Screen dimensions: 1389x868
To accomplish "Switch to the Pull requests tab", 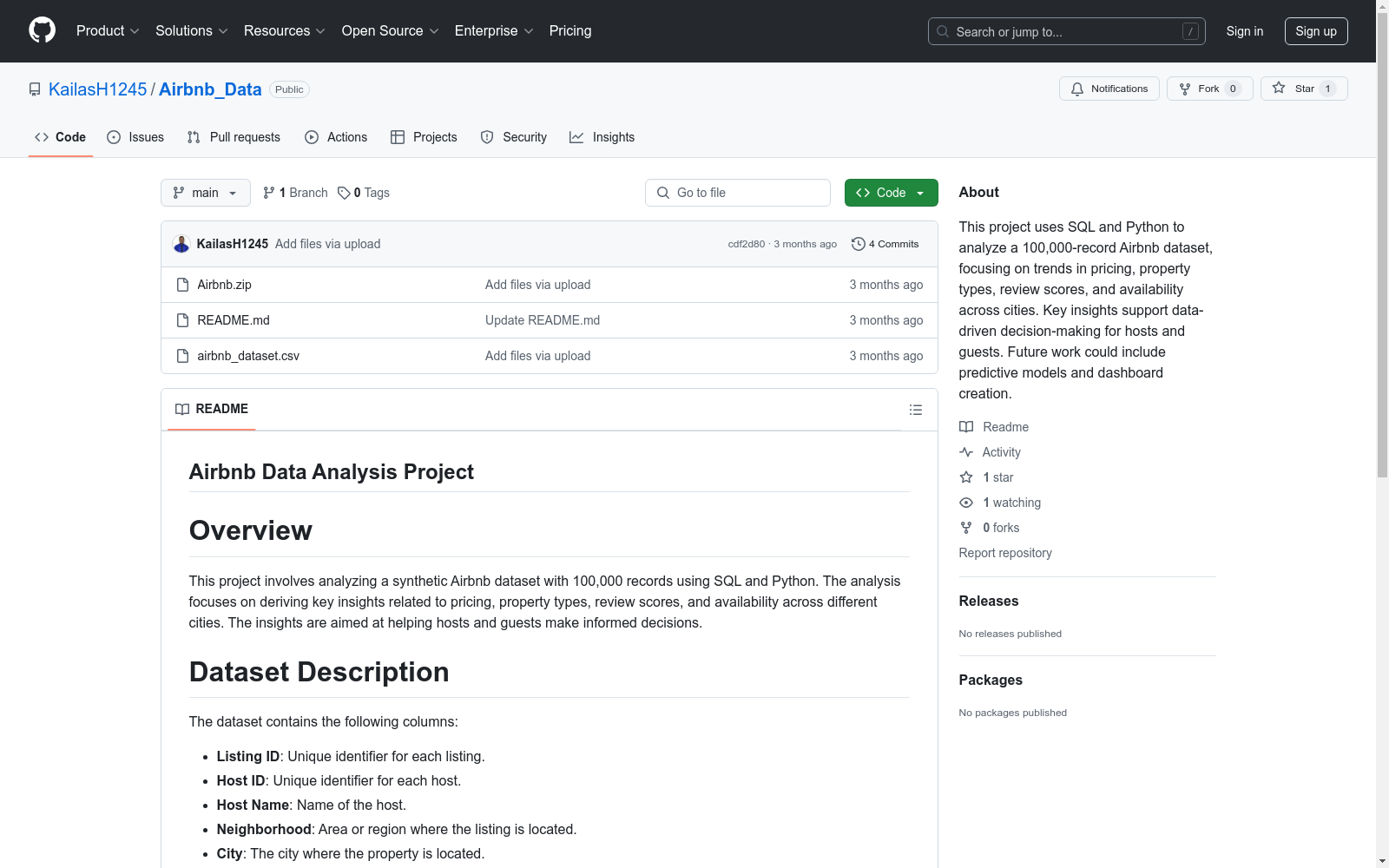I will pos(234,137).
